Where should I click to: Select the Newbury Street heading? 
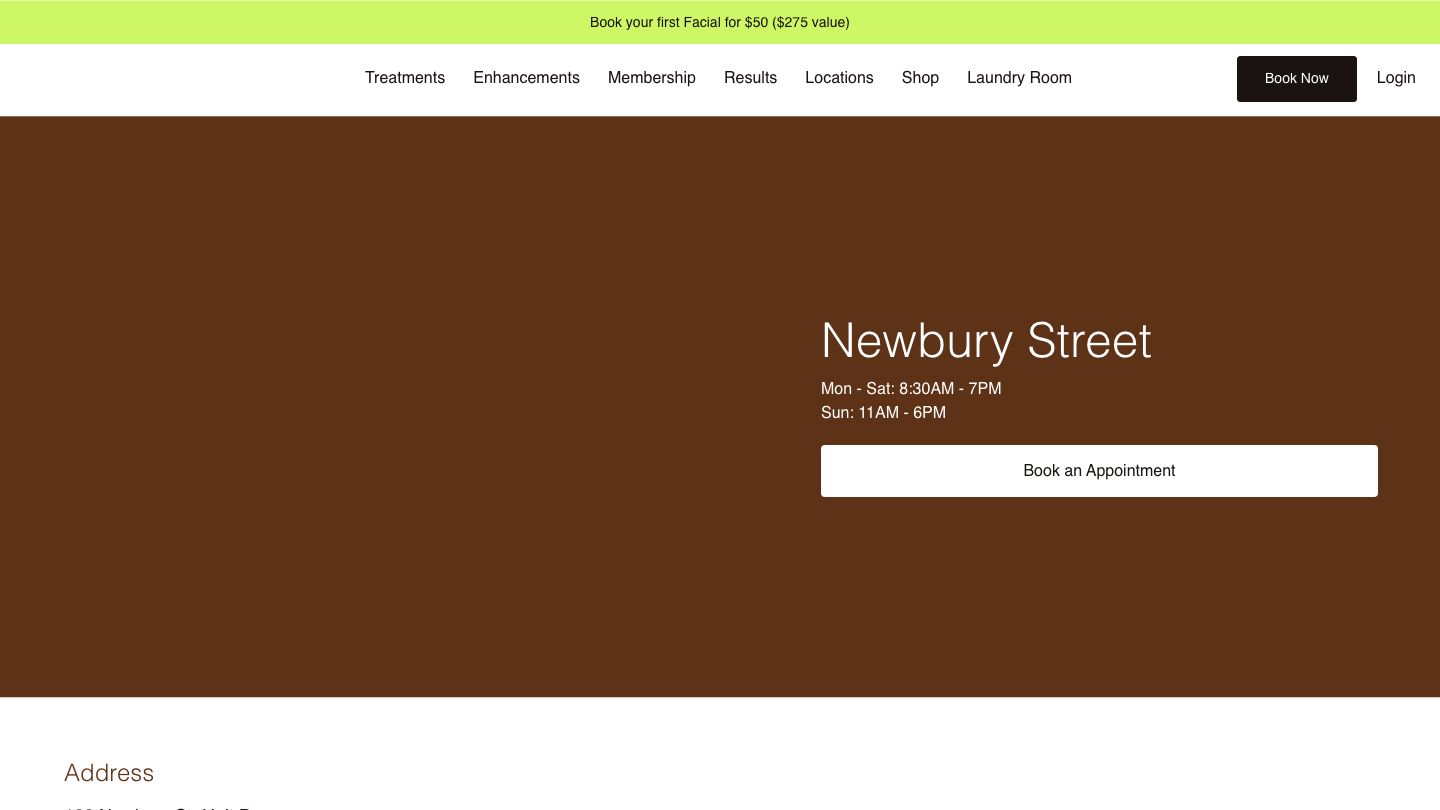click(986, 341)
